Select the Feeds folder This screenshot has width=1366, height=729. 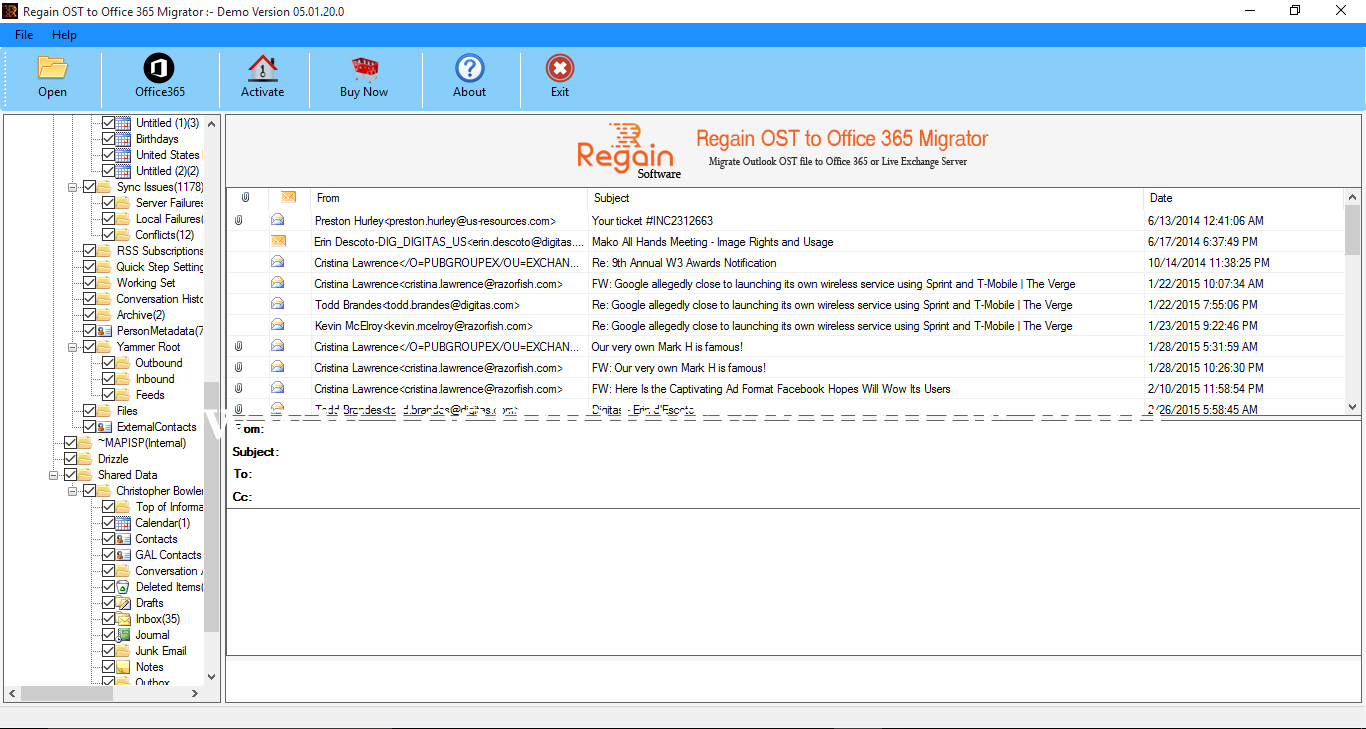tap(150, 395)
